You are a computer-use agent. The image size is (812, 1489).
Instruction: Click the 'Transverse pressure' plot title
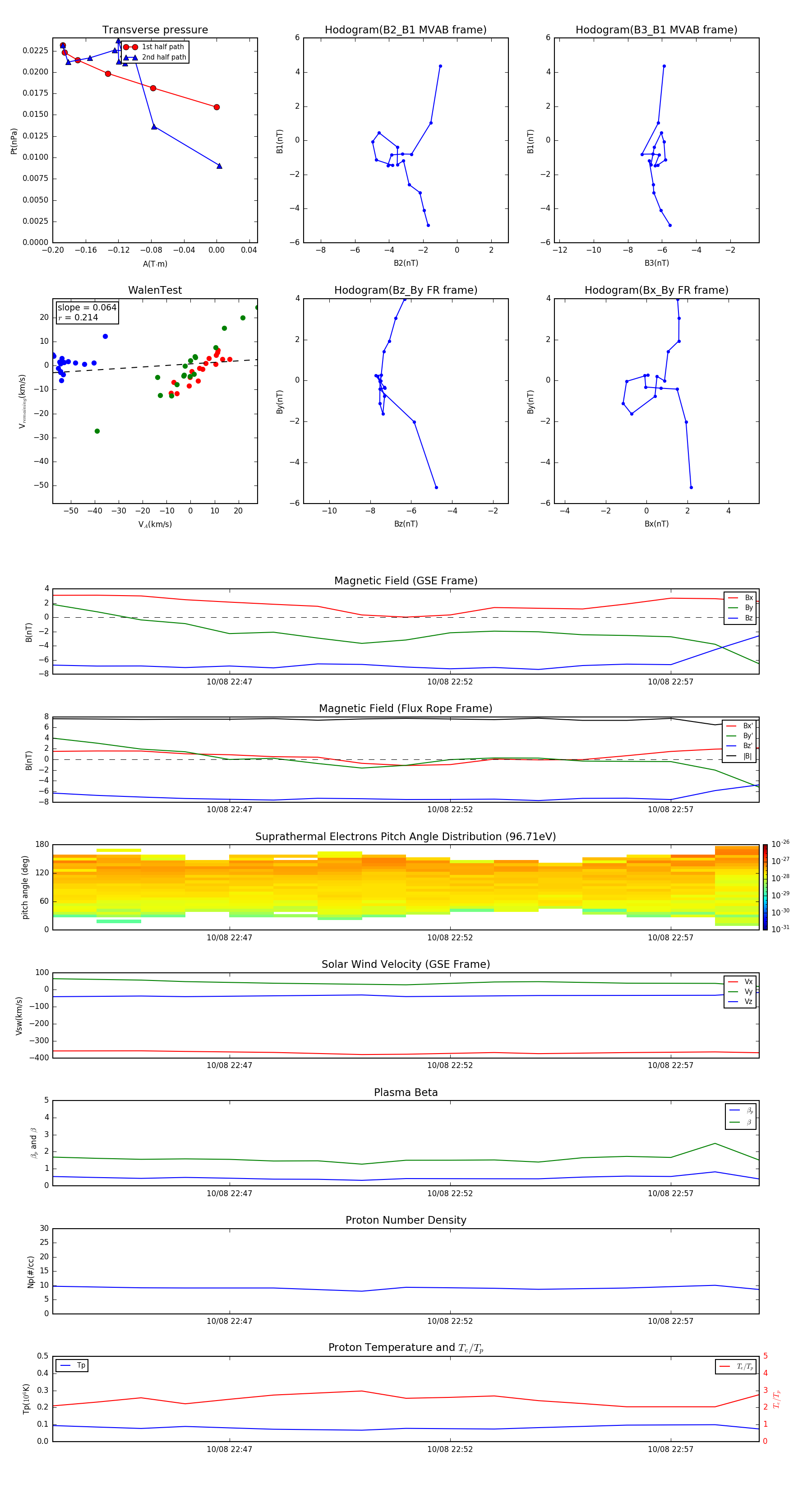click(155, 30)
